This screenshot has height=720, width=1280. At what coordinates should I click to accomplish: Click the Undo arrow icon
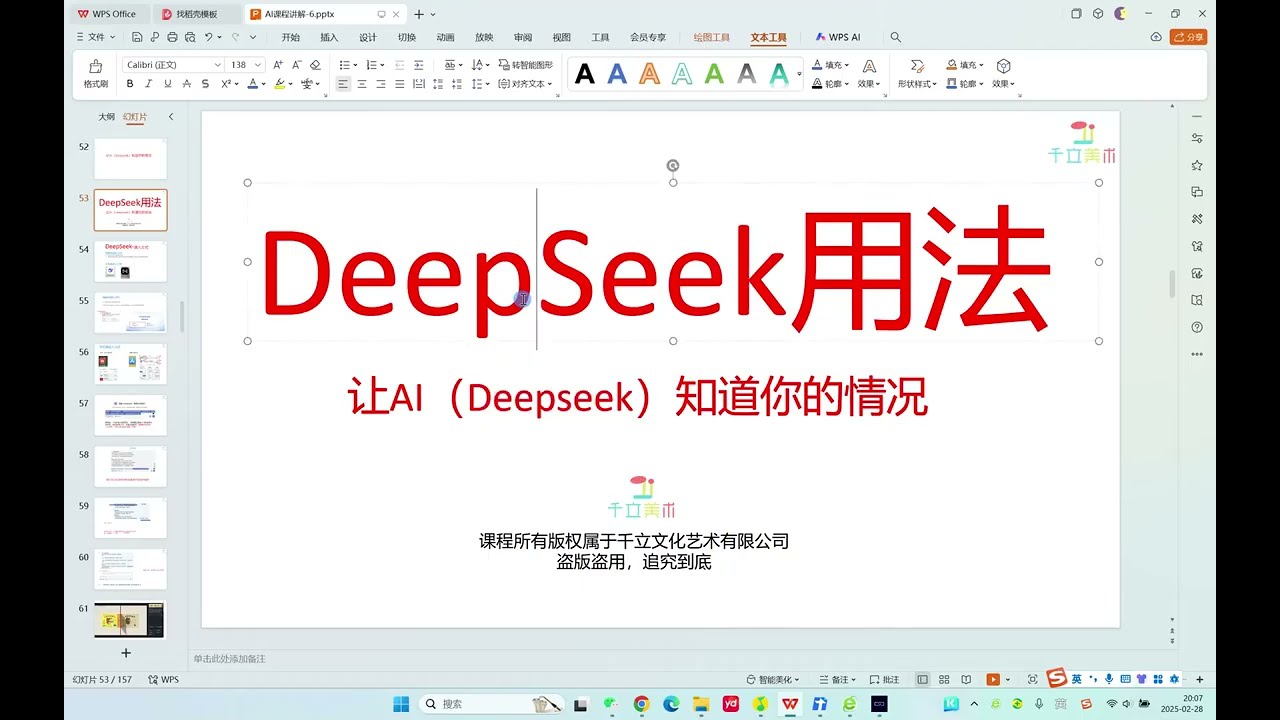click(x=209, y=37)
